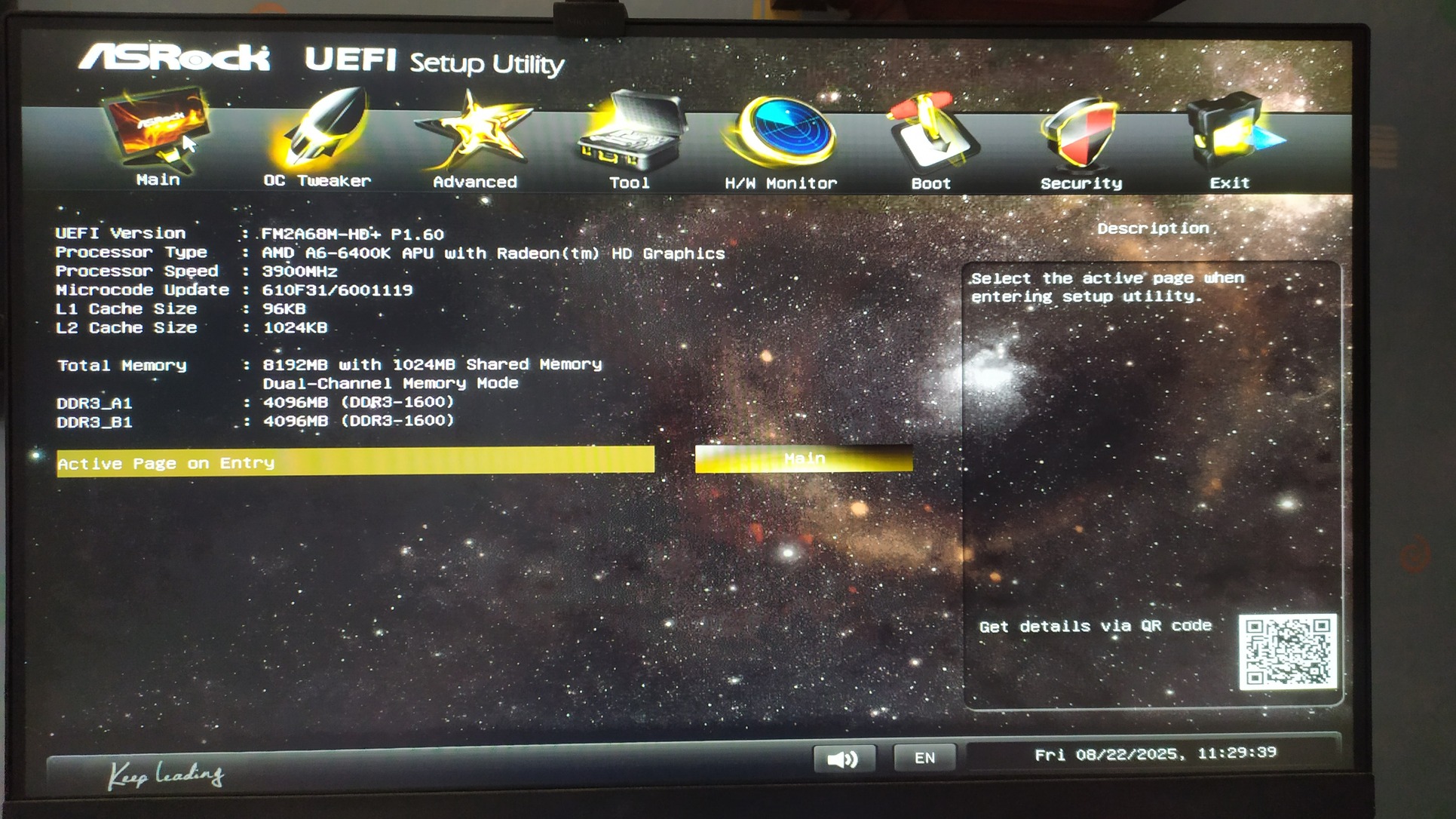Image resolution: width=1456 pixels, height=819 pixels.
Task: Switch to the Advanced tab label
Action: (x=475, y=182)
